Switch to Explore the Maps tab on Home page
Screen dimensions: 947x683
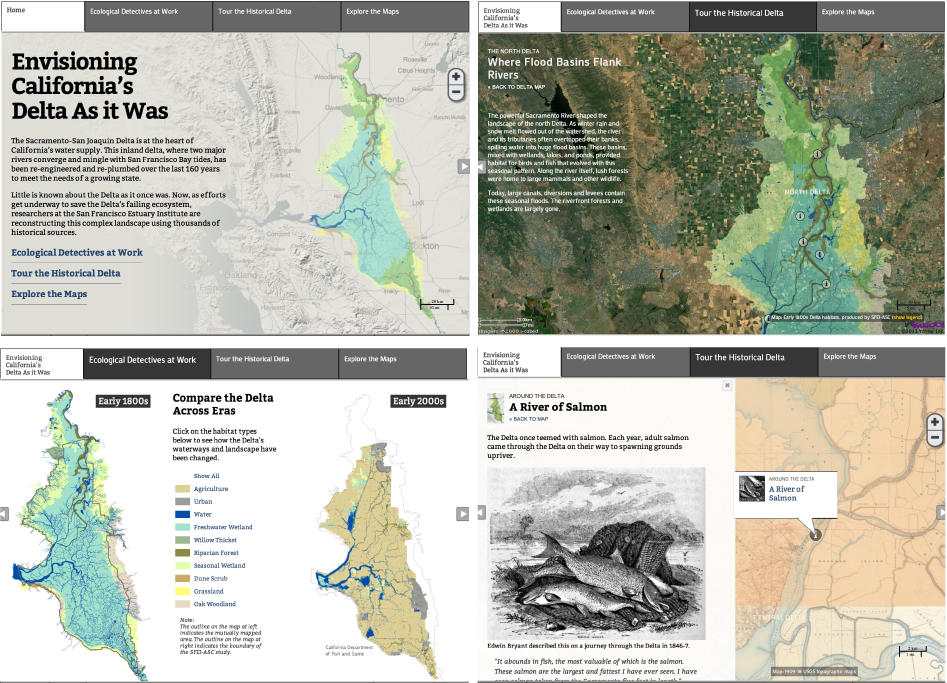pyautogui.click(x=405, y=16)
